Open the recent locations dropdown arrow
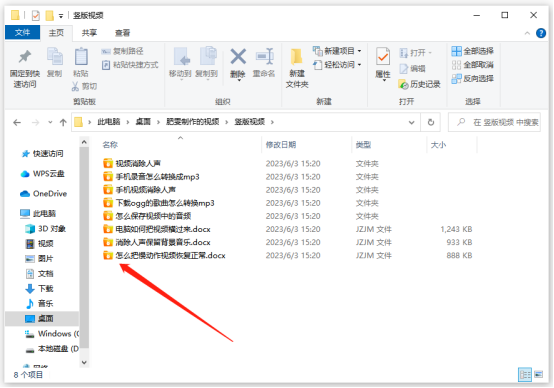Image resolution: width=554 pixels, height=388 pixels. (50, 123)
